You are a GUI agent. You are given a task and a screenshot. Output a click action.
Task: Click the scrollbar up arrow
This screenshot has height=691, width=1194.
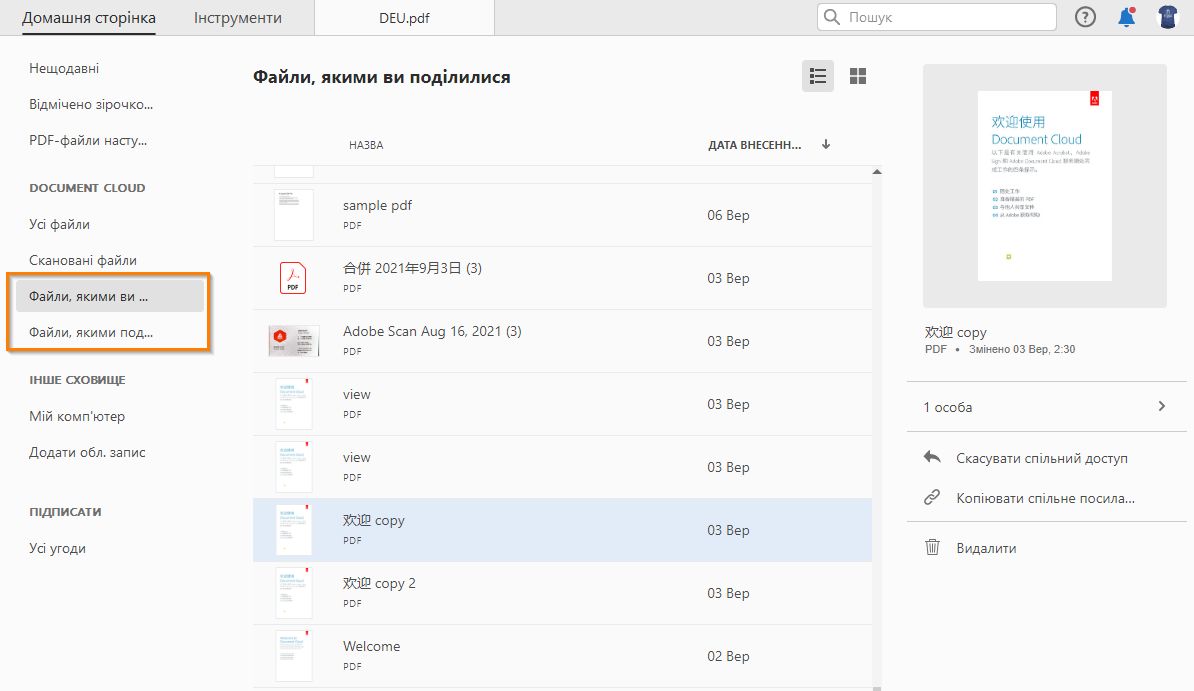[876, 171]
